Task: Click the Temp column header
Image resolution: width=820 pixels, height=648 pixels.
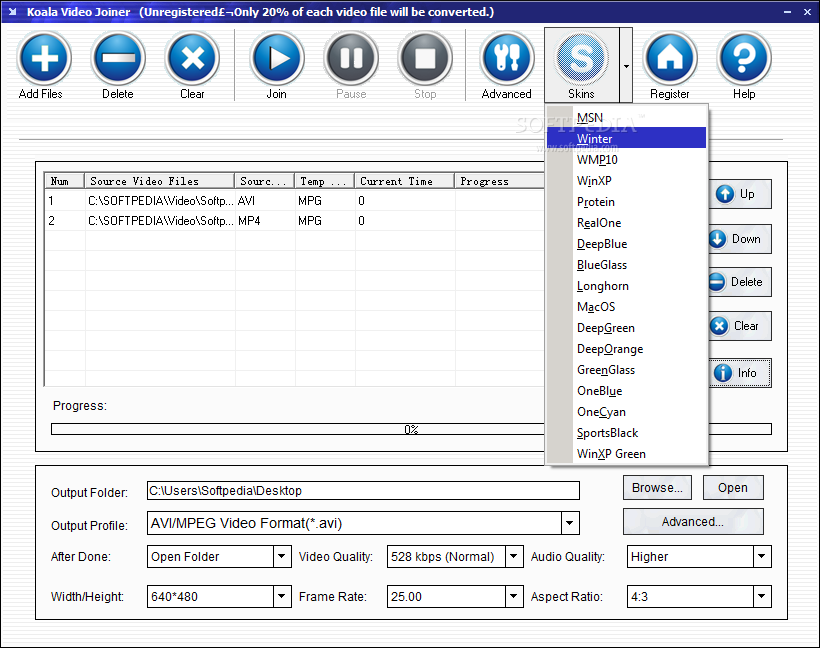Action: point(324,181)
